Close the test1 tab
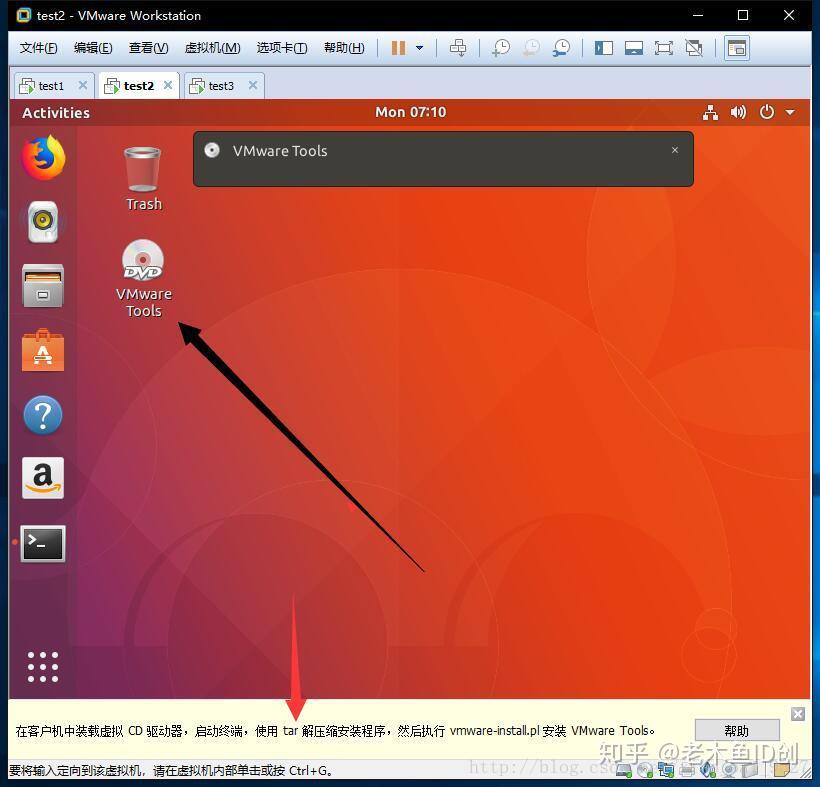This screenshot has height=787, width=820. click(83, 85)
